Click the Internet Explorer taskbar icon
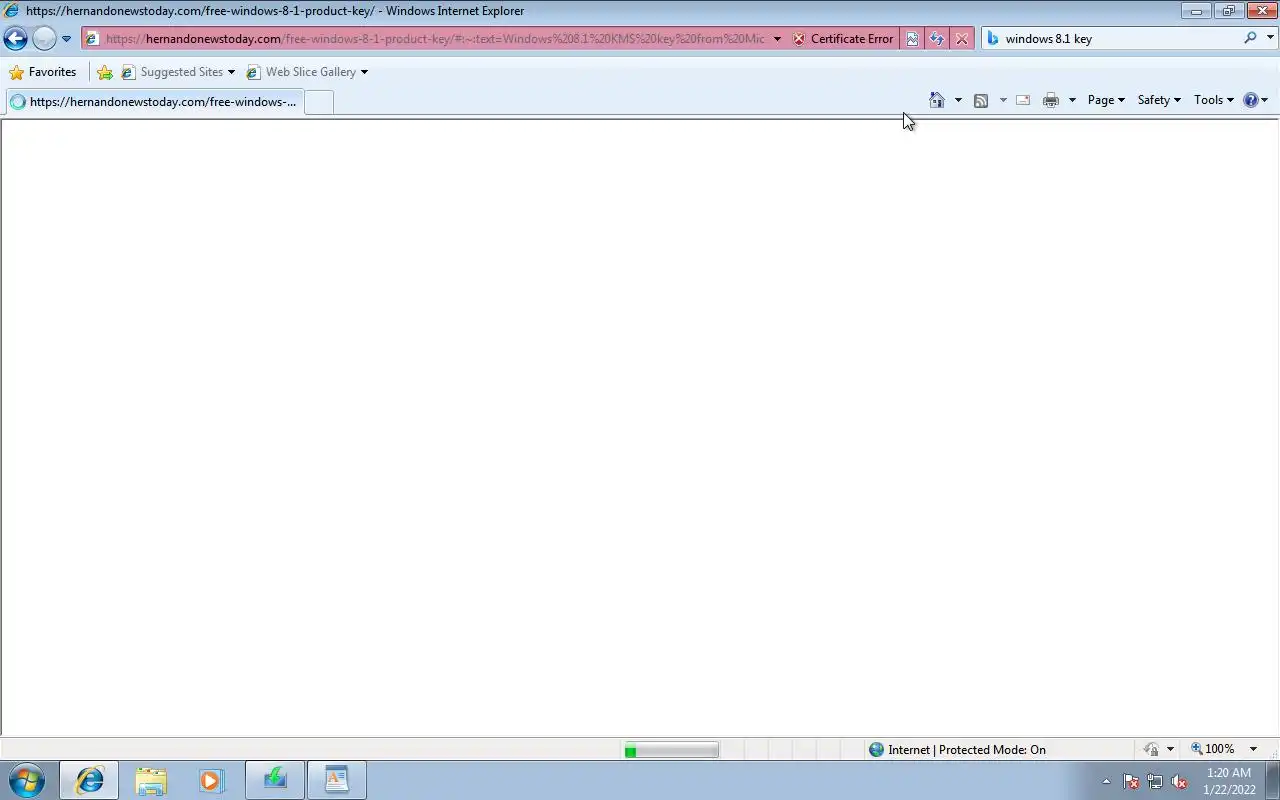The image size is (1280, 800). click(89, 780)
